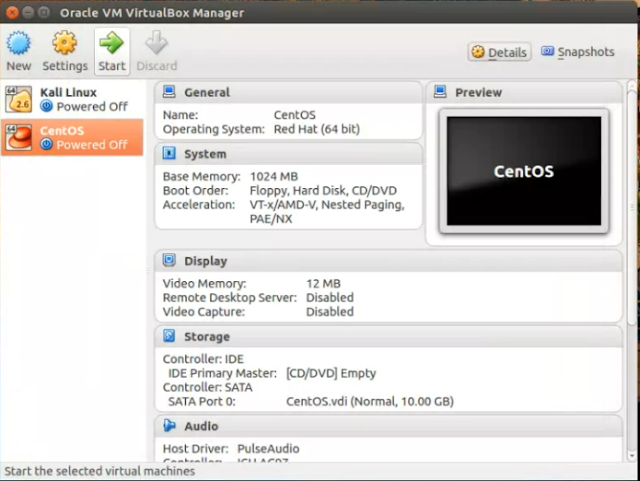Screen dimensions: 640x481
Task: Select the Kali Linux OS icon
Action: [18, 99]
